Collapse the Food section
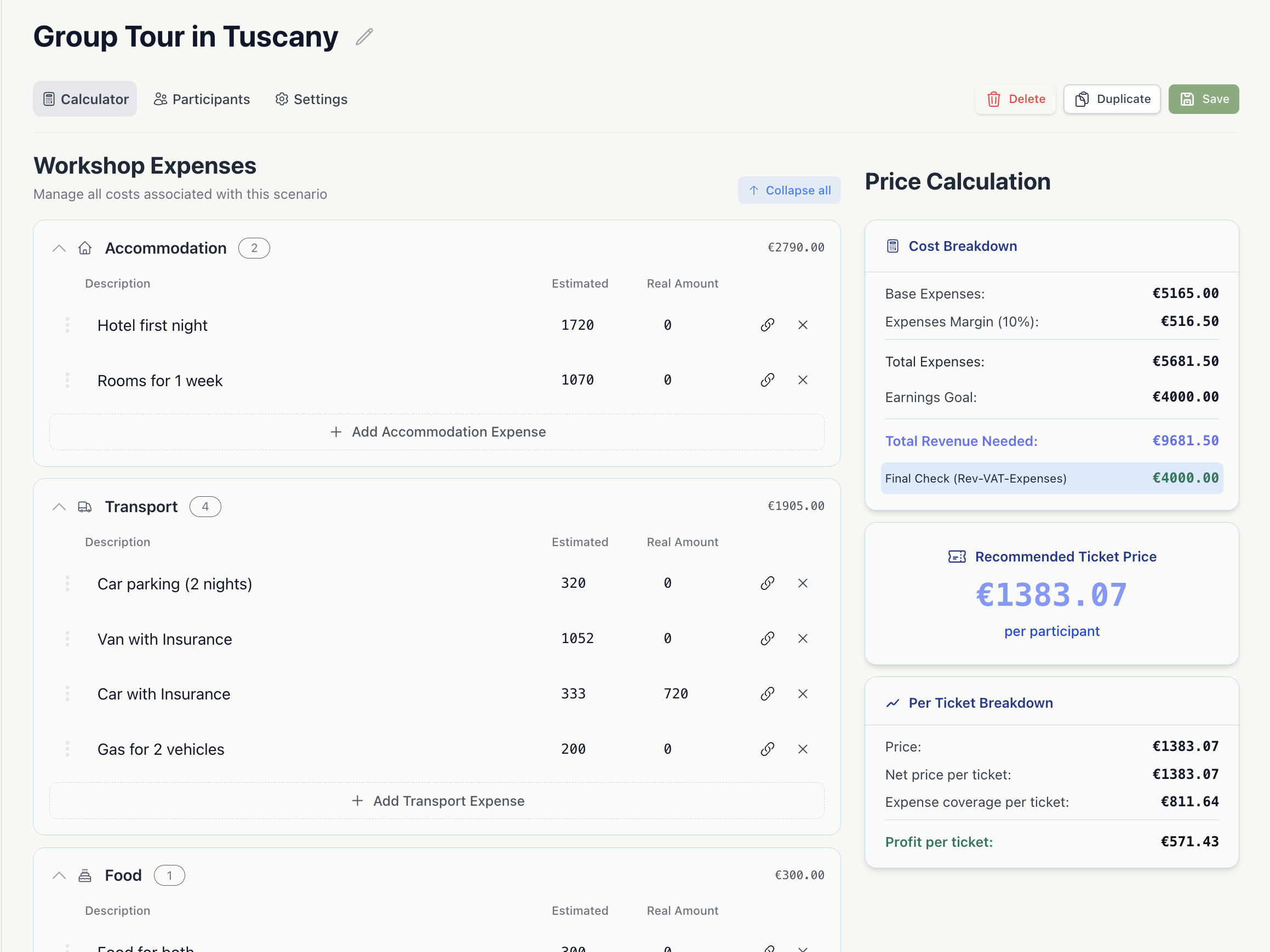This screenshot has width=1270, height=952. click(59, 875)
